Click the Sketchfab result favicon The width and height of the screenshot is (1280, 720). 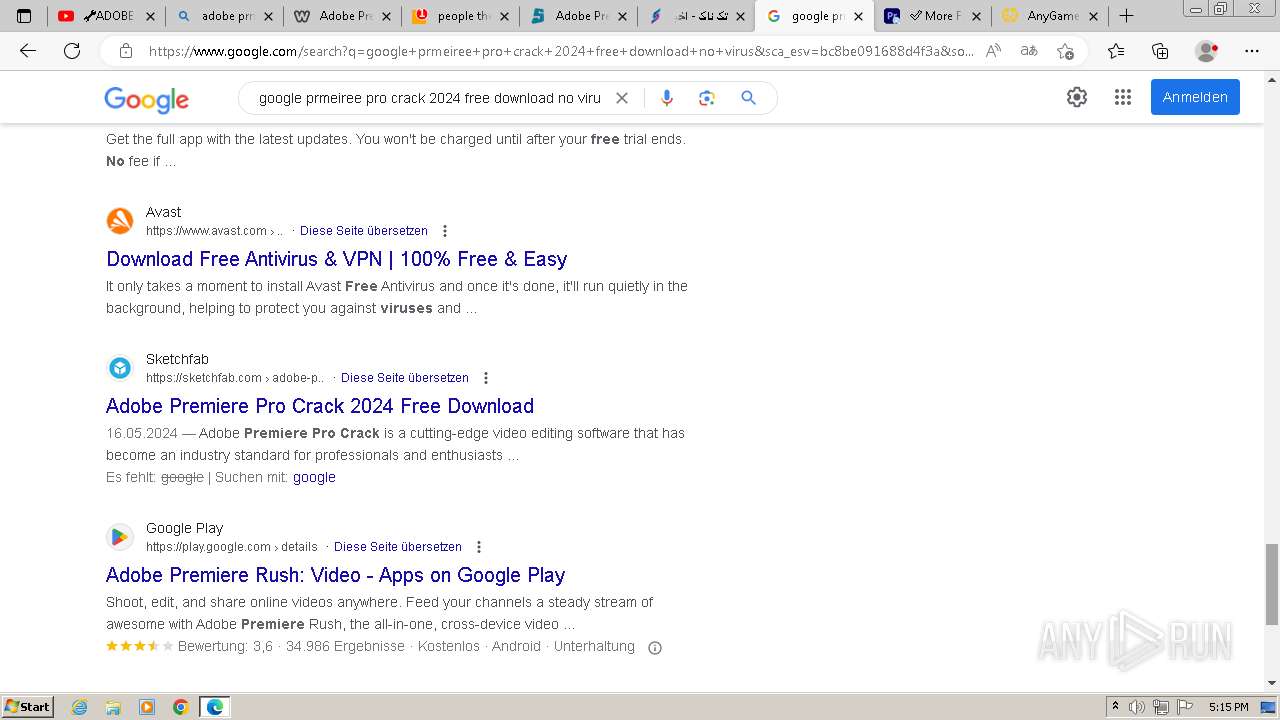click(120, 368)
